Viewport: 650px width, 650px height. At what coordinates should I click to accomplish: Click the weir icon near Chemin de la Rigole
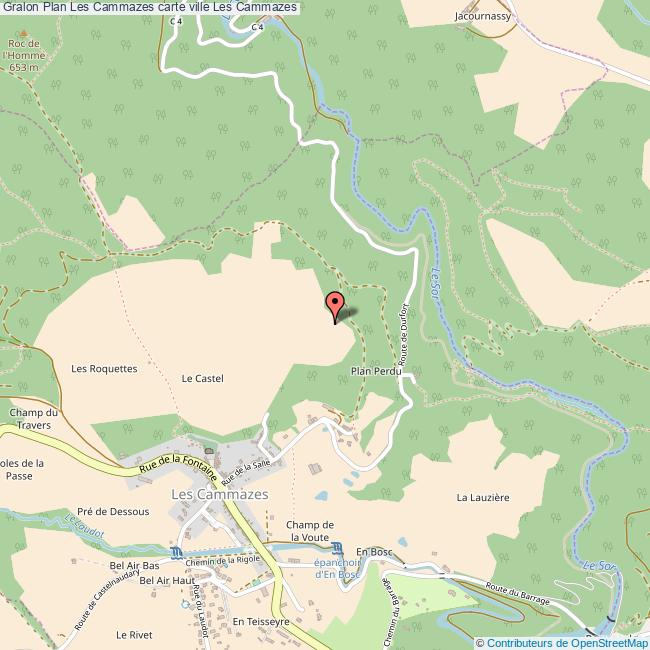click(176, 553)
